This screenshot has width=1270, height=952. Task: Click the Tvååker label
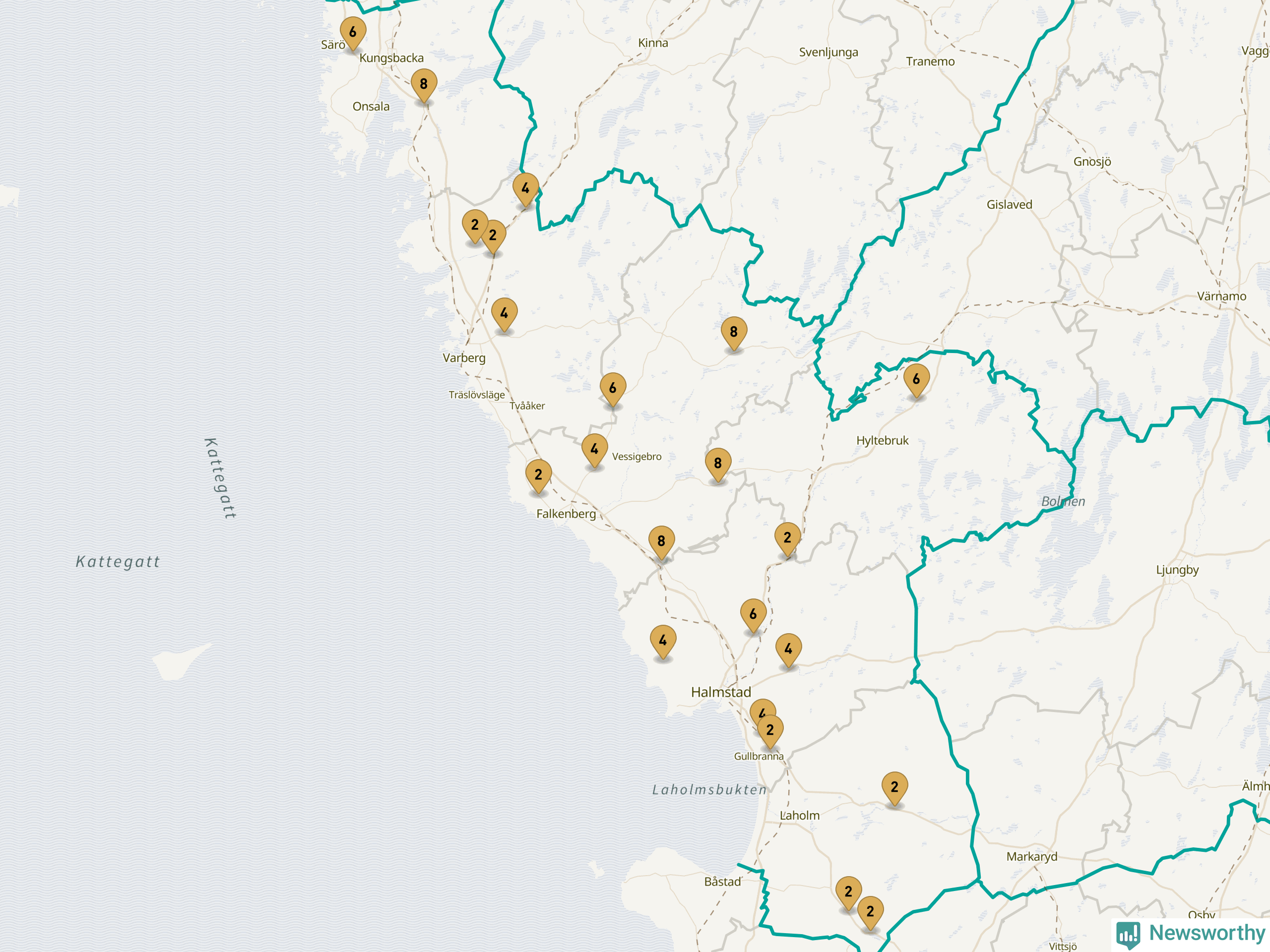click(x=527, y=406)
